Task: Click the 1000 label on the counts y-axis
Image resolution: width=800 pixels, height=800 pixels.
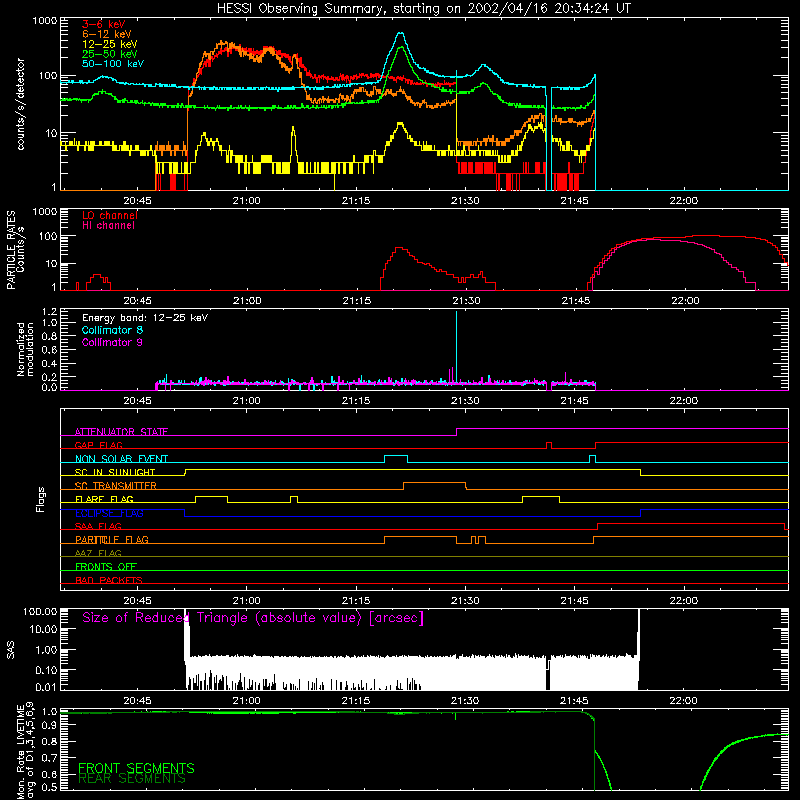Action: tap(45, 21)
